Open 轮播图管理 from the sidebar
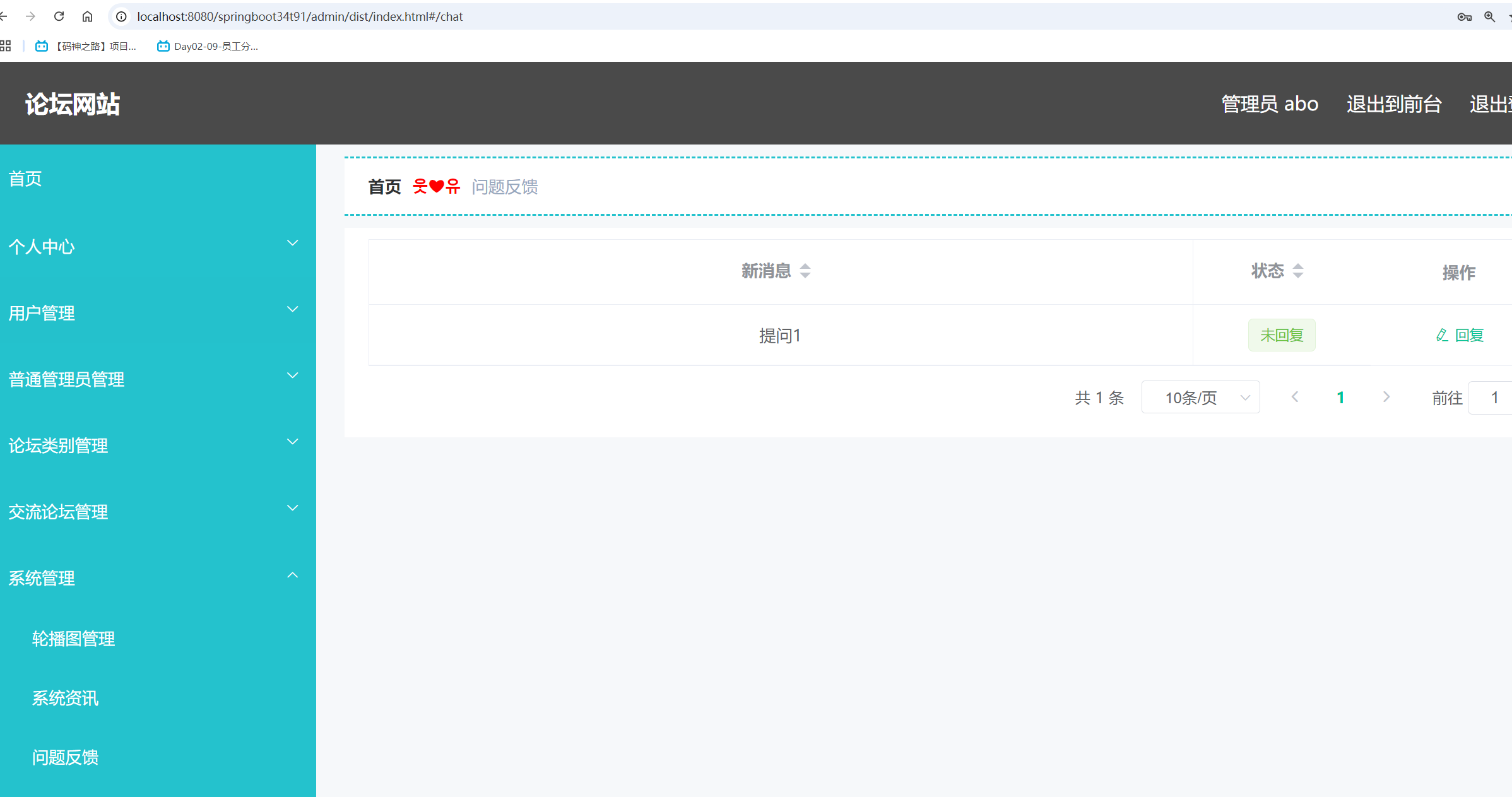This screenshot has height=797, width=1512. click(x=73, y=638)
